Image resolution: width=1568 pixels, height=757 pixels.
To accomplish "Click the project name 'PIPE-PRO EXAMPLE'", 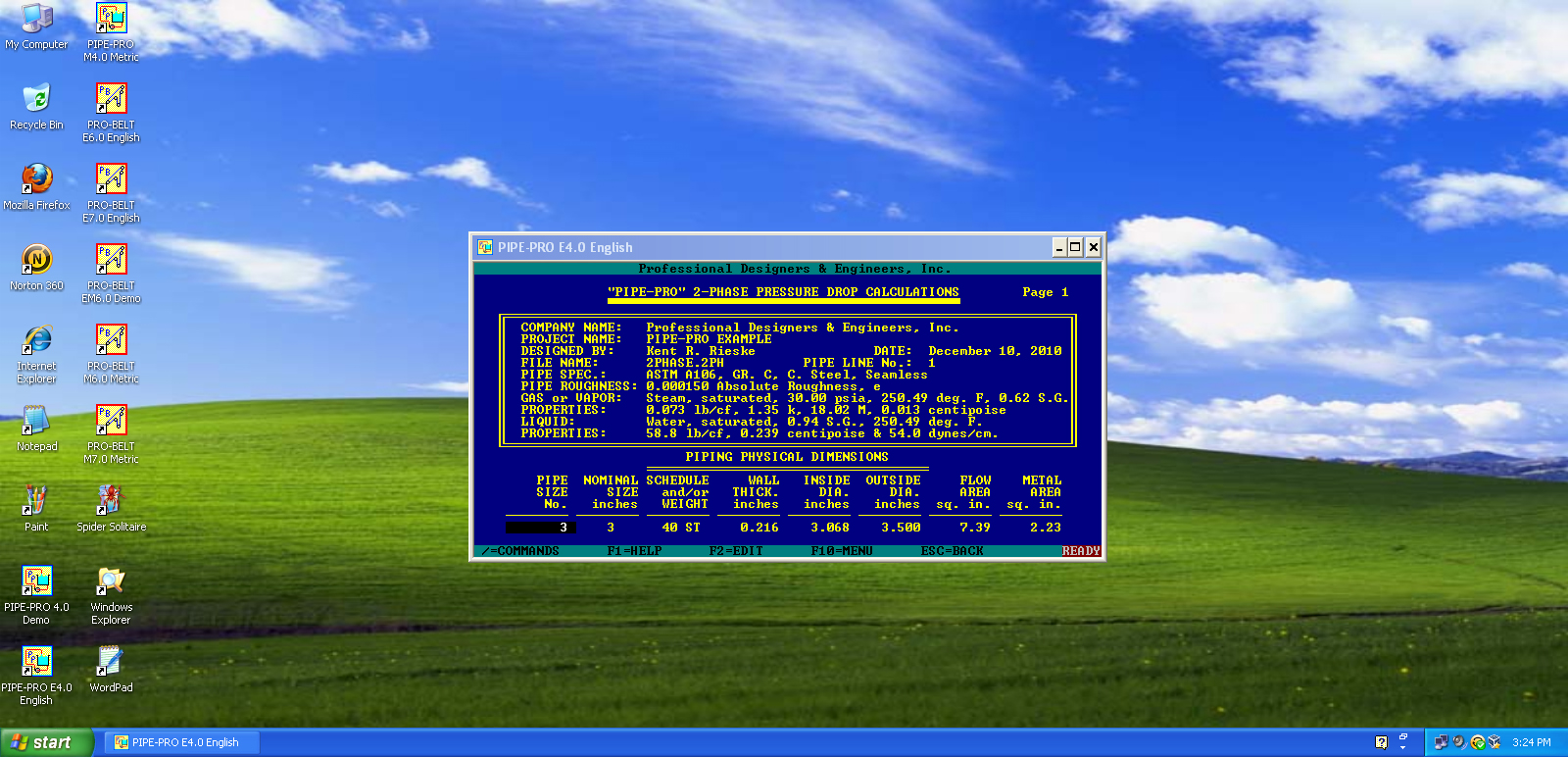I will (x=709, y=339).
